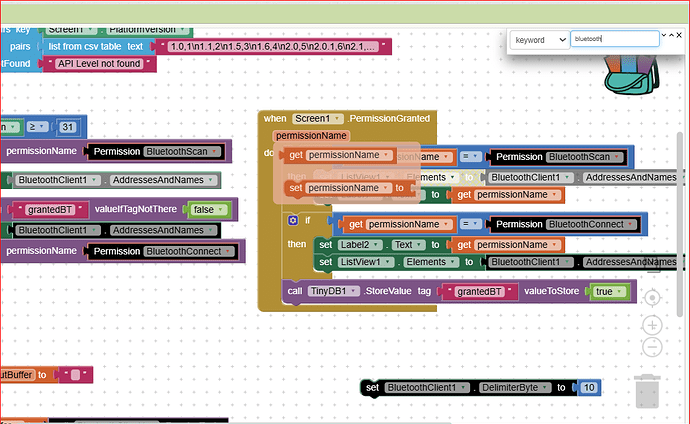Select the API Level not found text
The image size is (690, 424).
pos(99,64)
